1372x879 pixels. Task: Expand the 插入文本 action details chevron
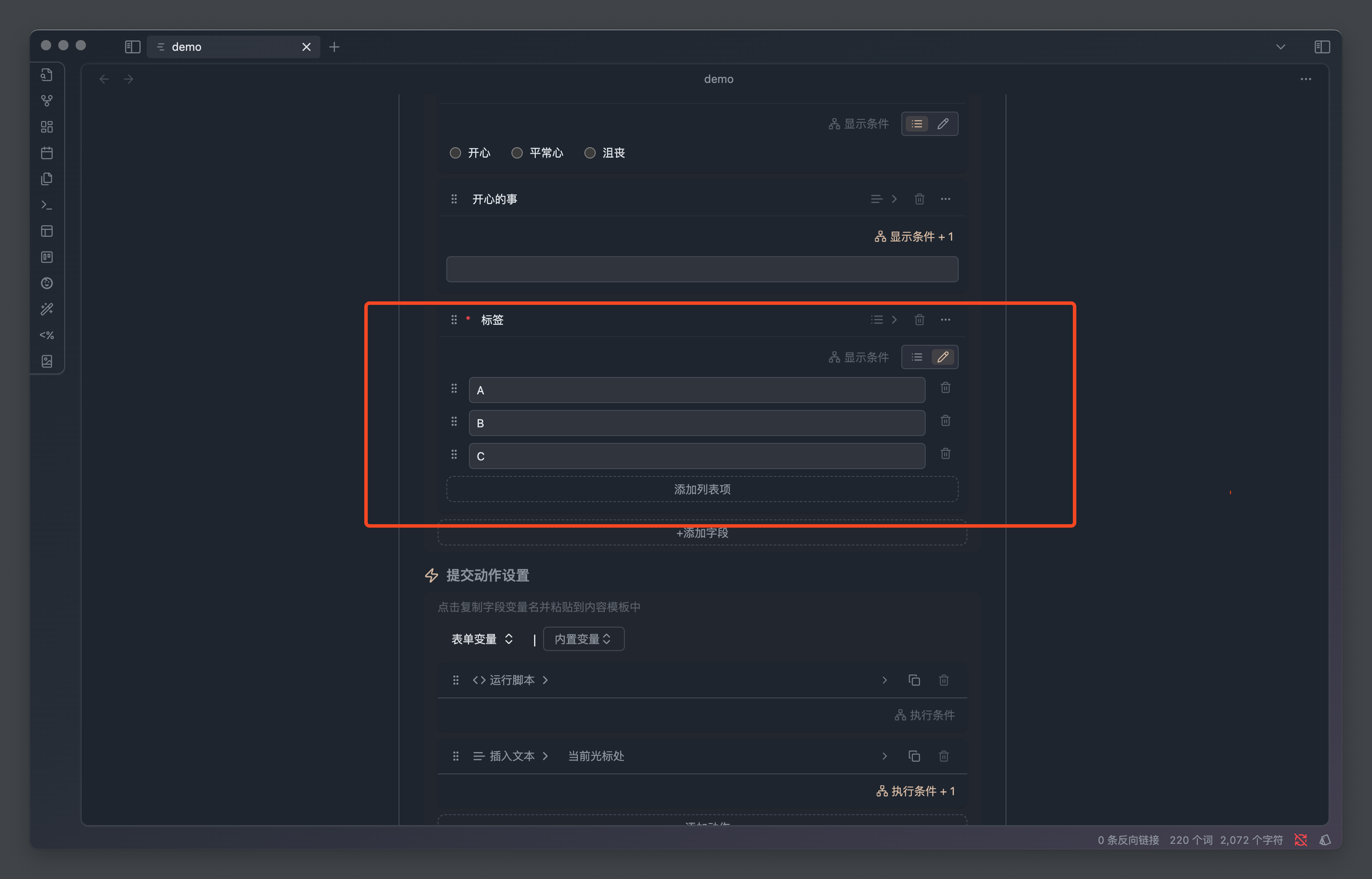coord(884,756)
